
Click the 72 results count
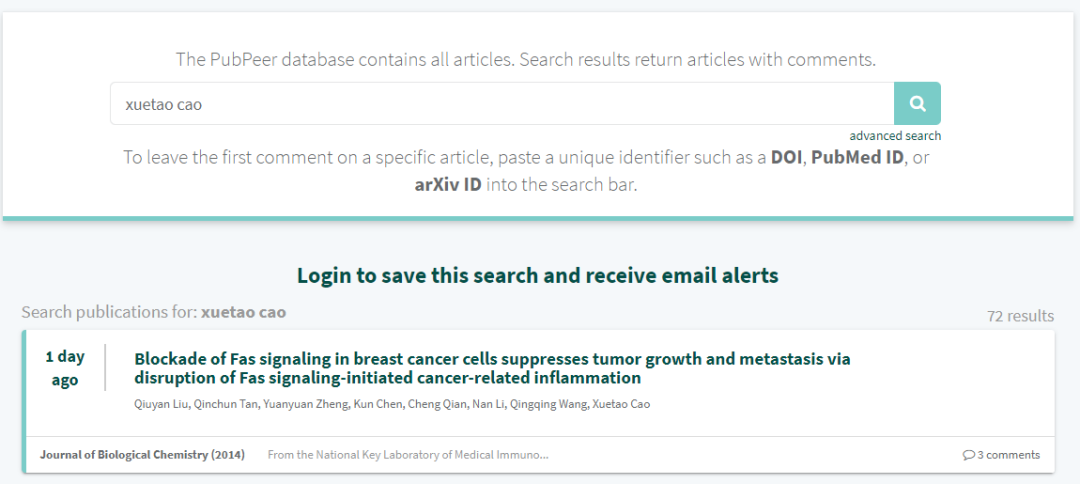(1020, 316)
